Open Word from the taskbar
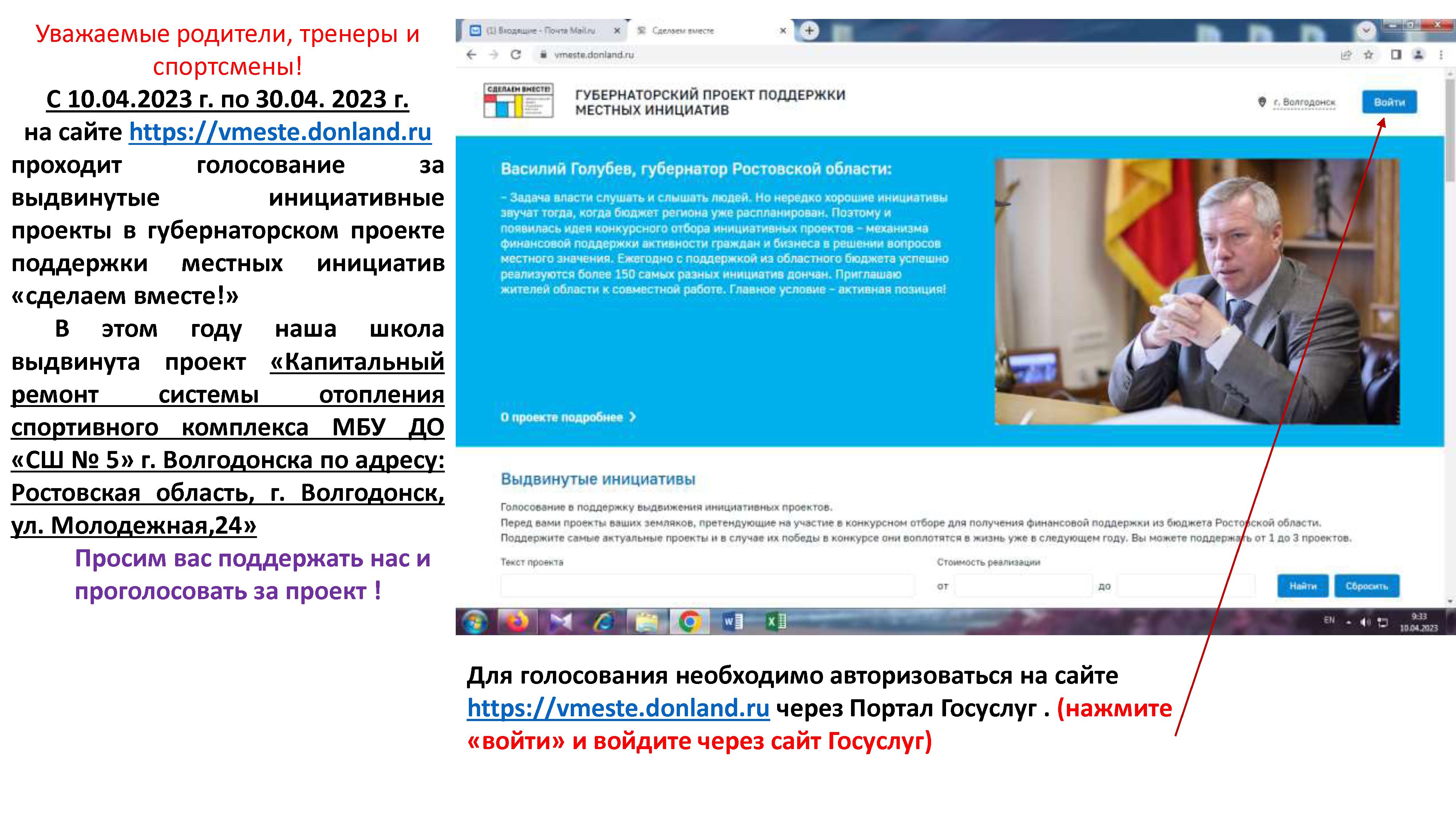The image size is (1456, 819). click(x=733, y=622)
